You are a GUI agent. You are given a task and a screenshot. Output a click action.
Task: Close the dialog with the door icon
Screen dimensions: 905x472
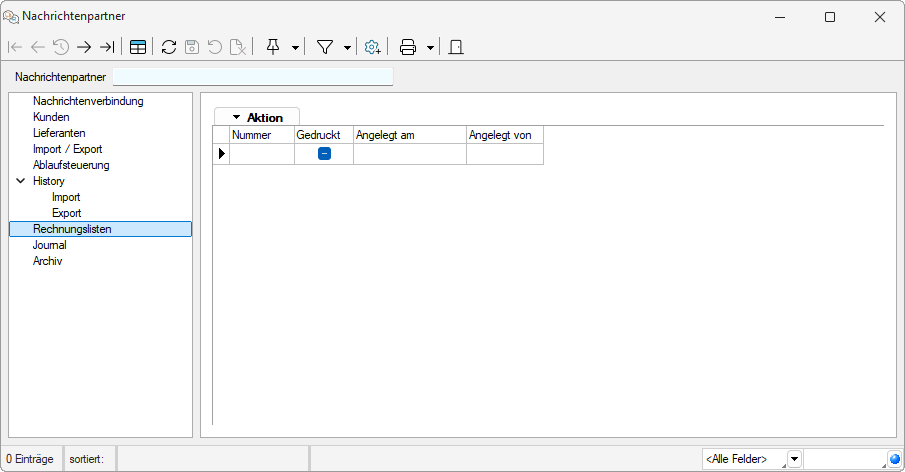pyautogui.click(x=455, y=47)
